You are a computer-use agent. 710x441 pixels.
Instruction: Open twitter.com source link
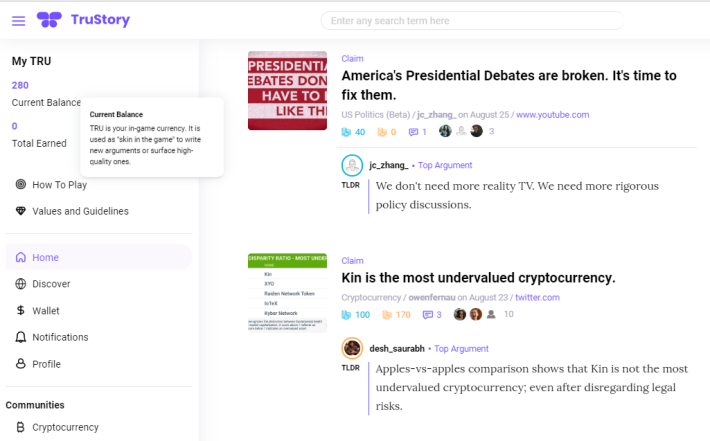coord(537,298)
